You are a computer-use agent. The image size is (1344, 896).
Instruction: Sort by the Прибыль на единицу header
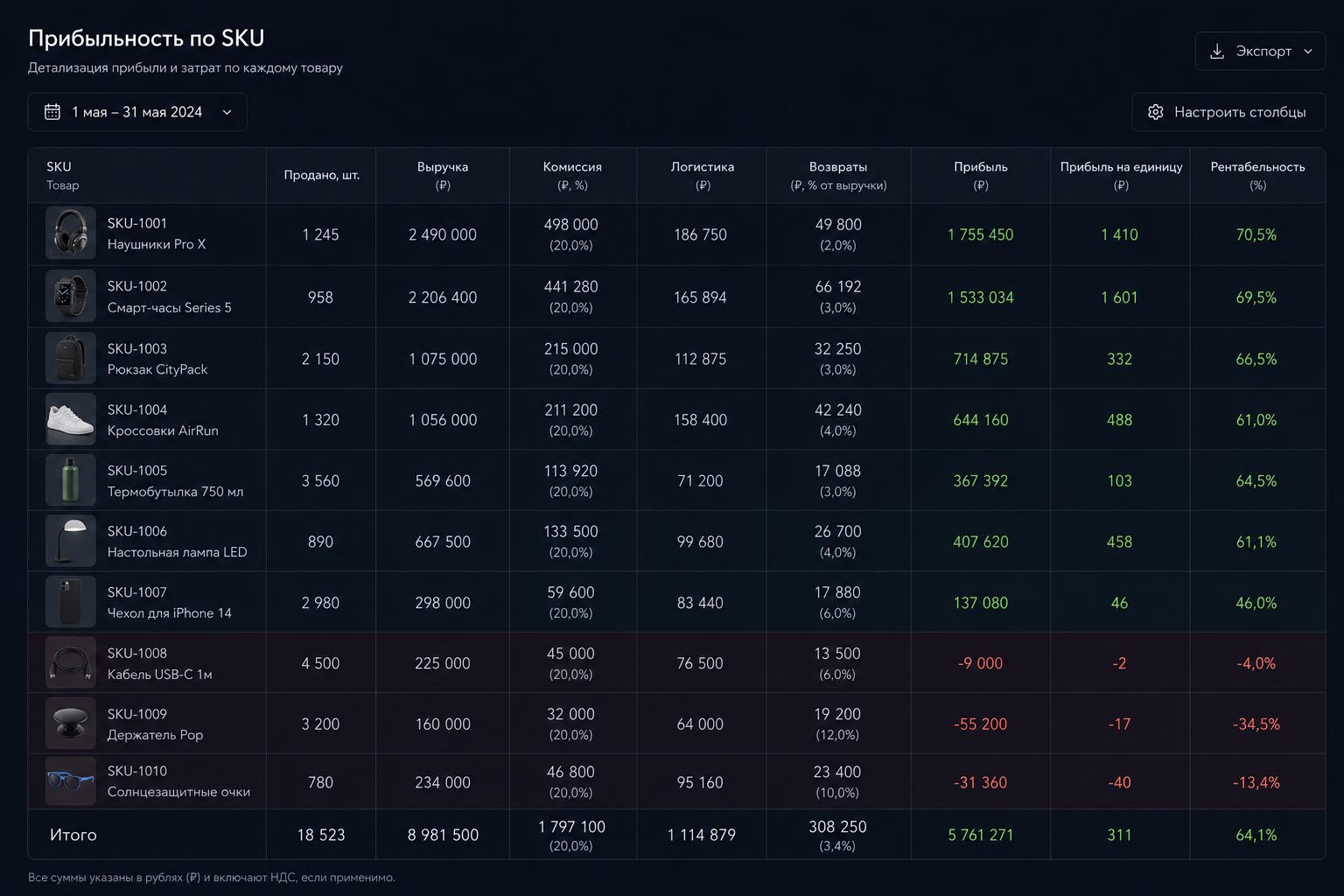1121,175
